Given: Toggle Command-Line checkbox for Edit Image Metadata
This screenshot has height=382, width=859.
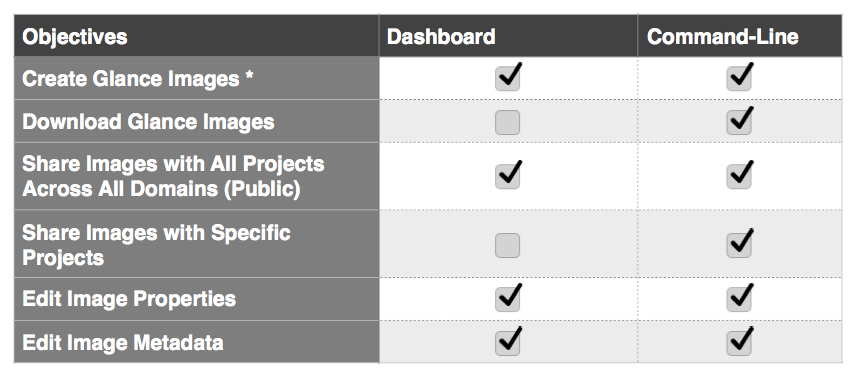Looking at the screenshot, I should coord(738,343).
